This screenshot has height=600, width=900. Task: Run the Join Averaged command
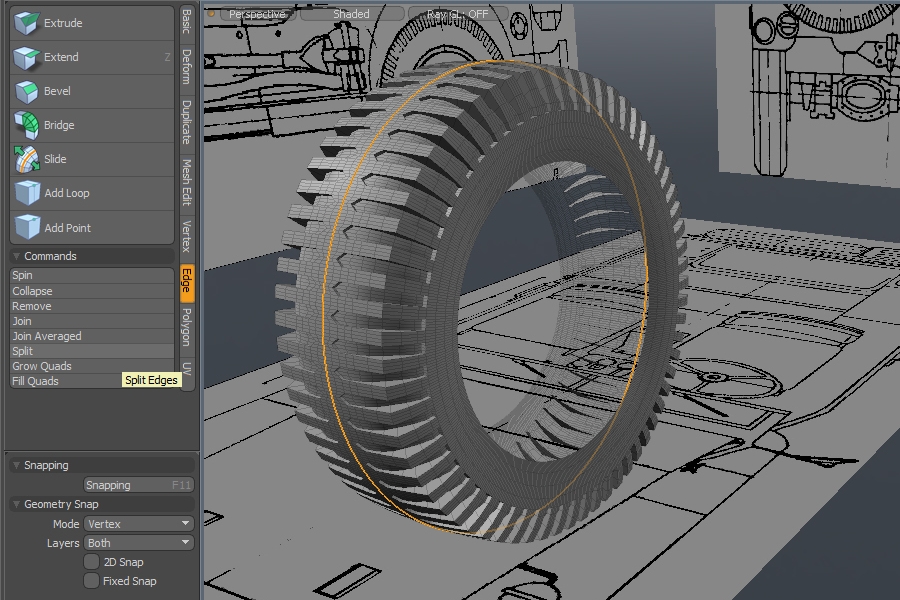point(92,336)
